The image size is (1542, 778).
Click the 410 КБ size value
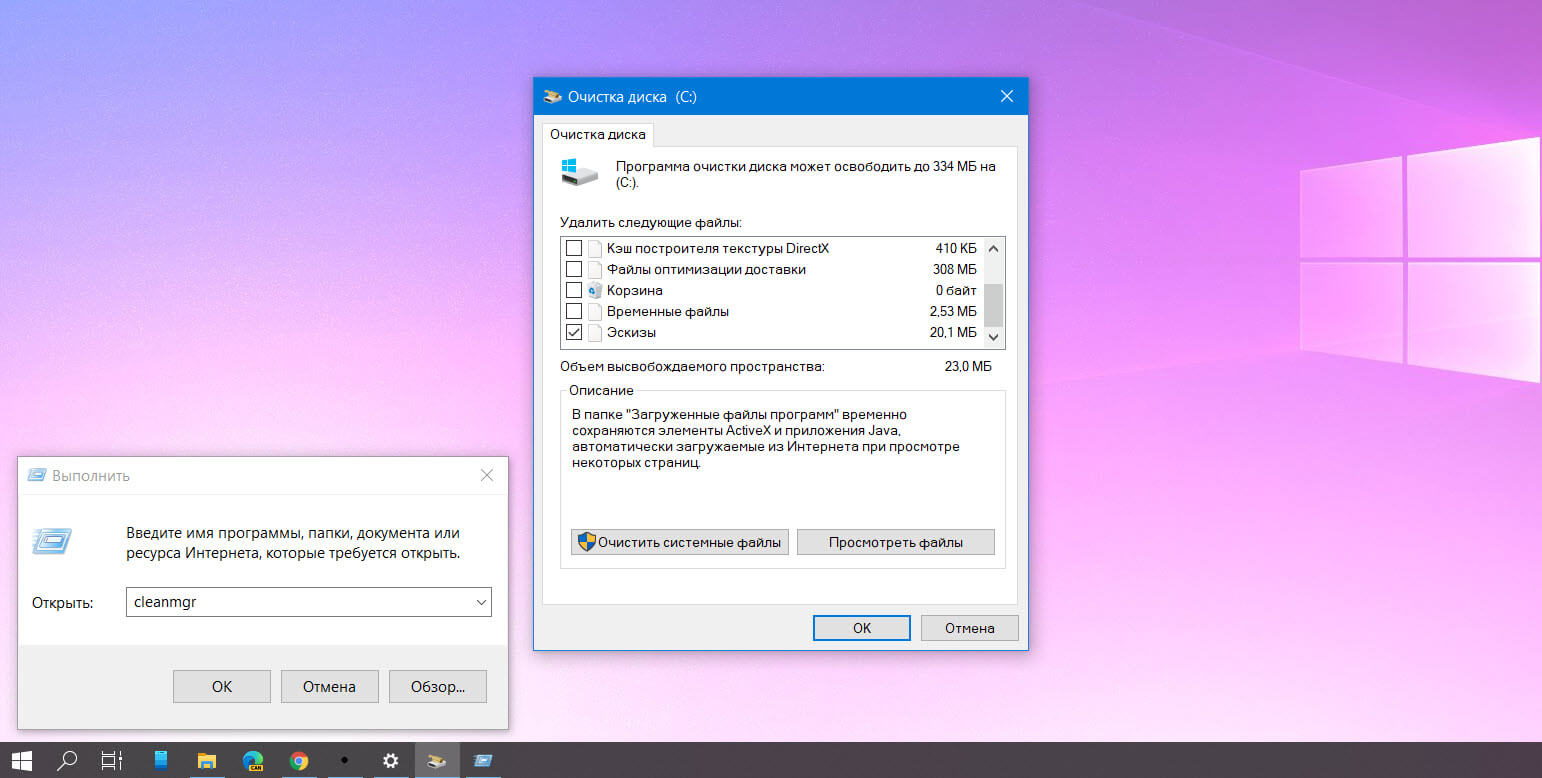pyautogui.click(x=956, y=248)
